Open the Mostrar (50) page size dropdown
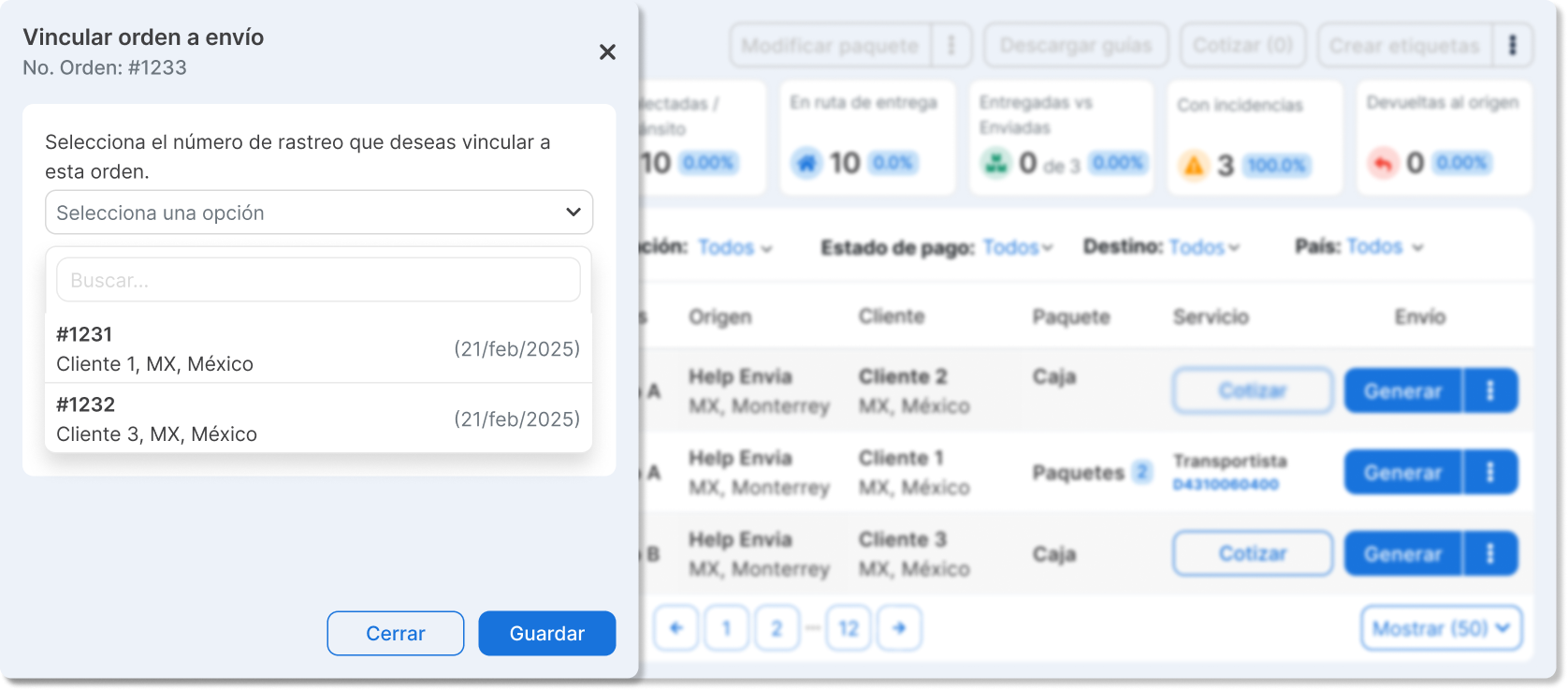The image size is (1568, 690). coord(1442,628)
